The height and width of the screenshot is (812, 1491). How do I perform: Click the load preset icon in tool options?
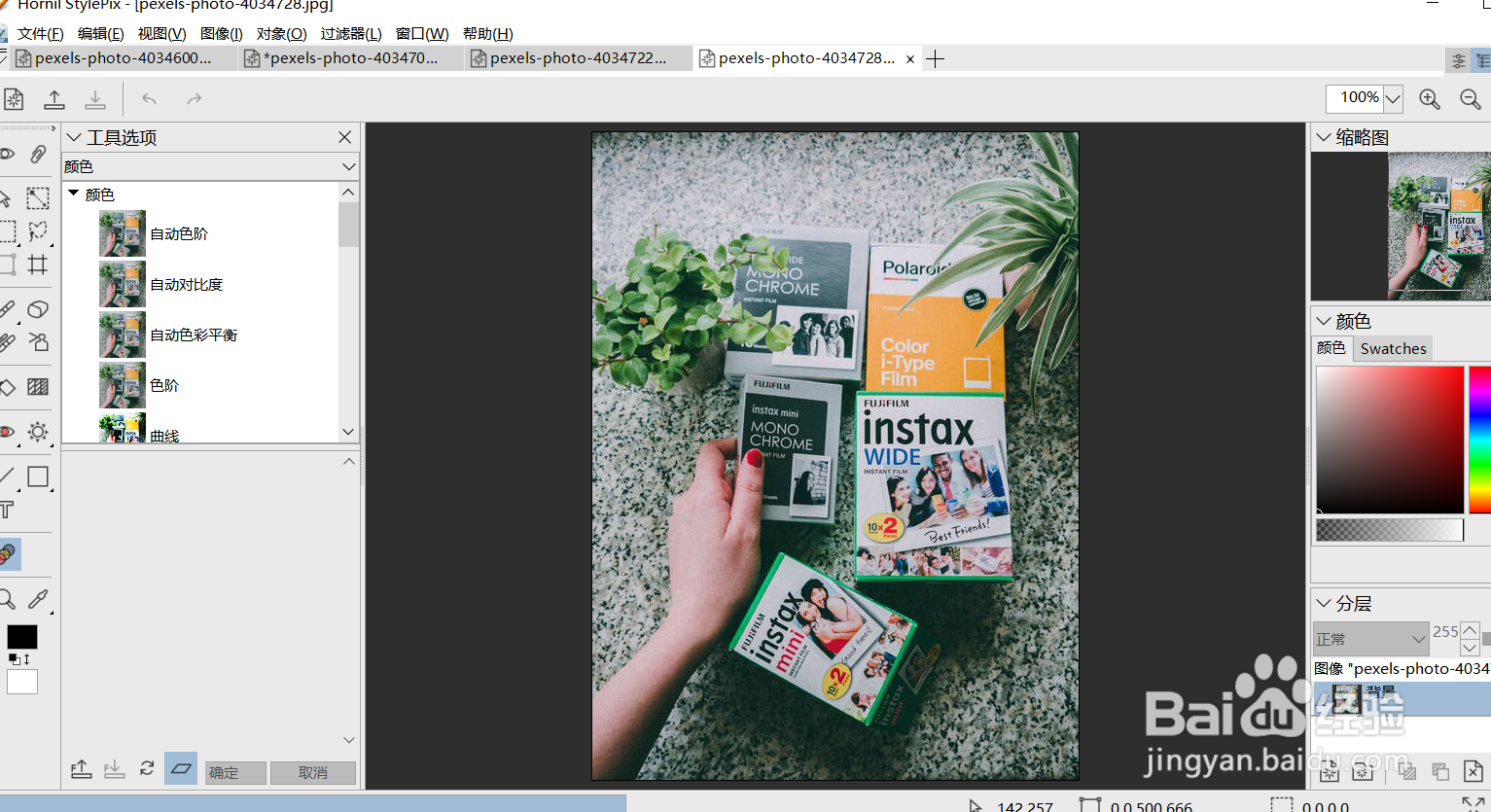point(82,769)
